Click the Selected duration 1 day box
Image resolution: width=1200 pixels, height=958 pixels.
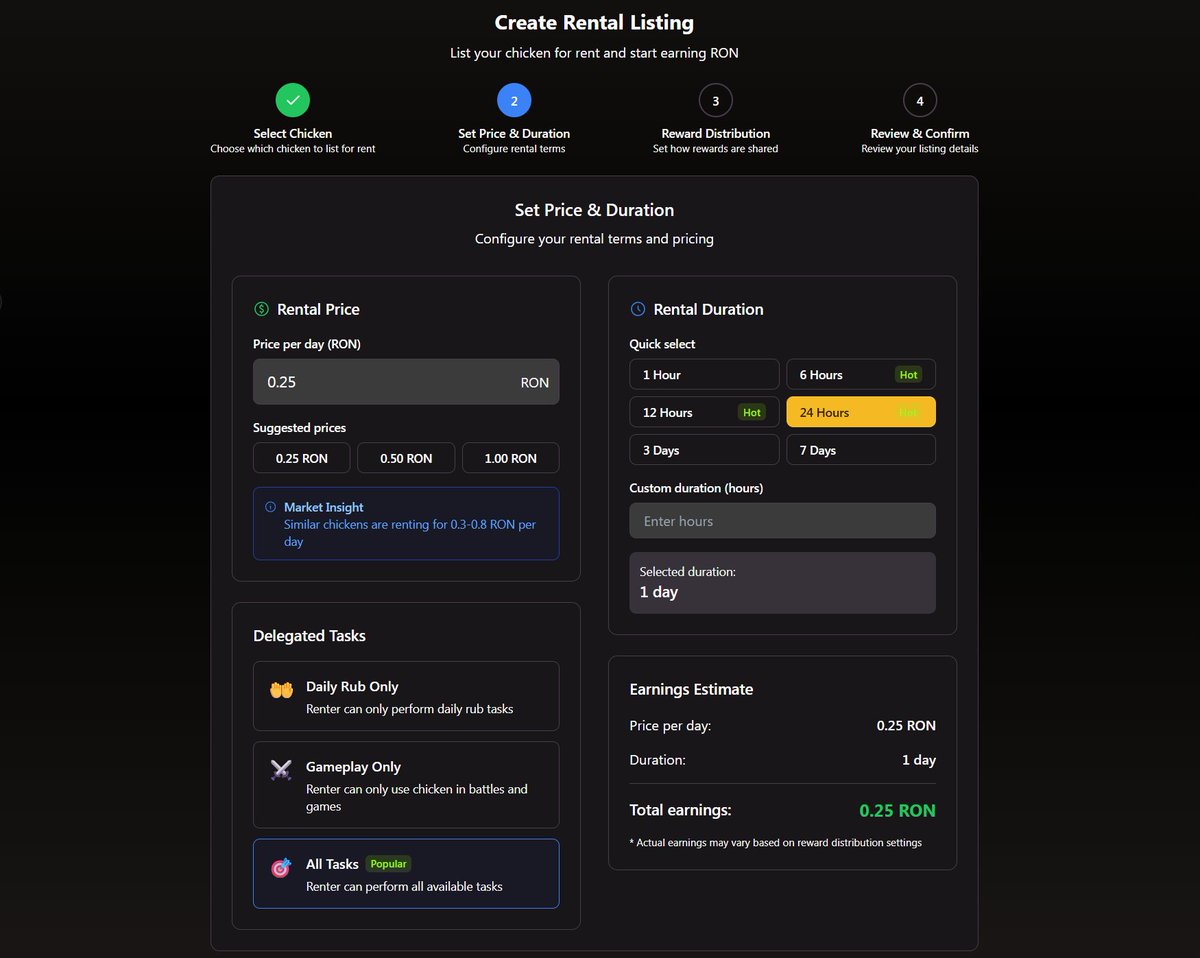[782, 583]
